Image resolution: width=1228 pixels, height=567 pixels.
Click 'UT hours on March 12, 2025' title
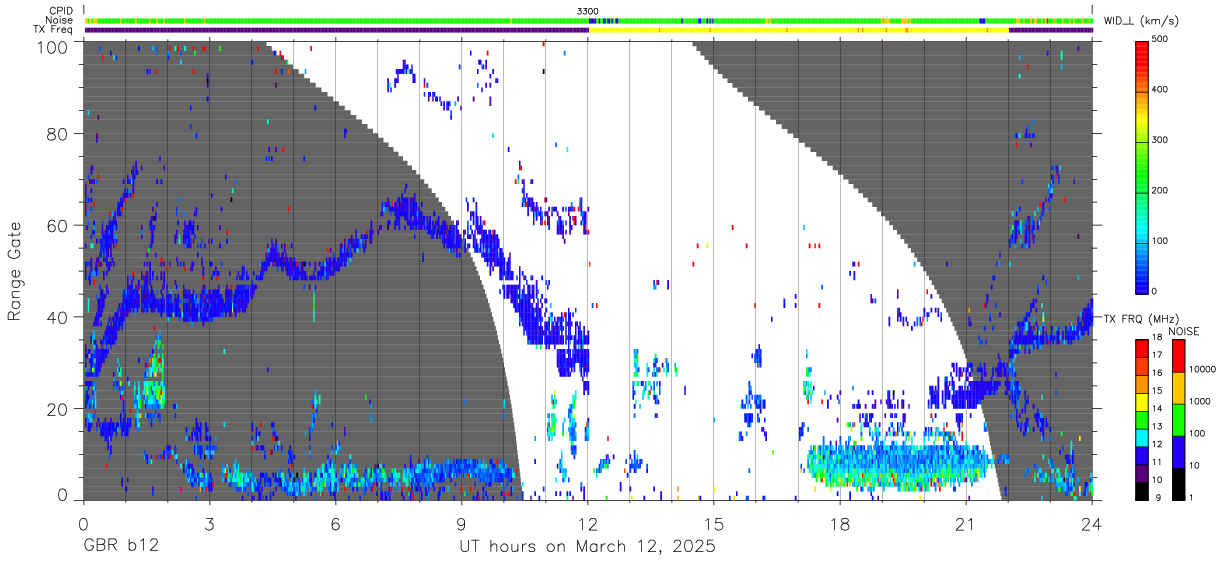[587, 547]
